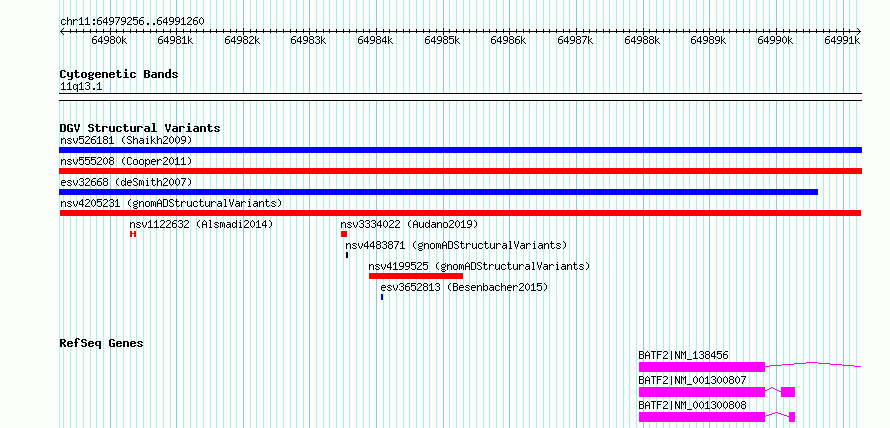890x428 pixels.
Task: Click BATF2|NM_001300807 gene label
Action: pos(692,380)
